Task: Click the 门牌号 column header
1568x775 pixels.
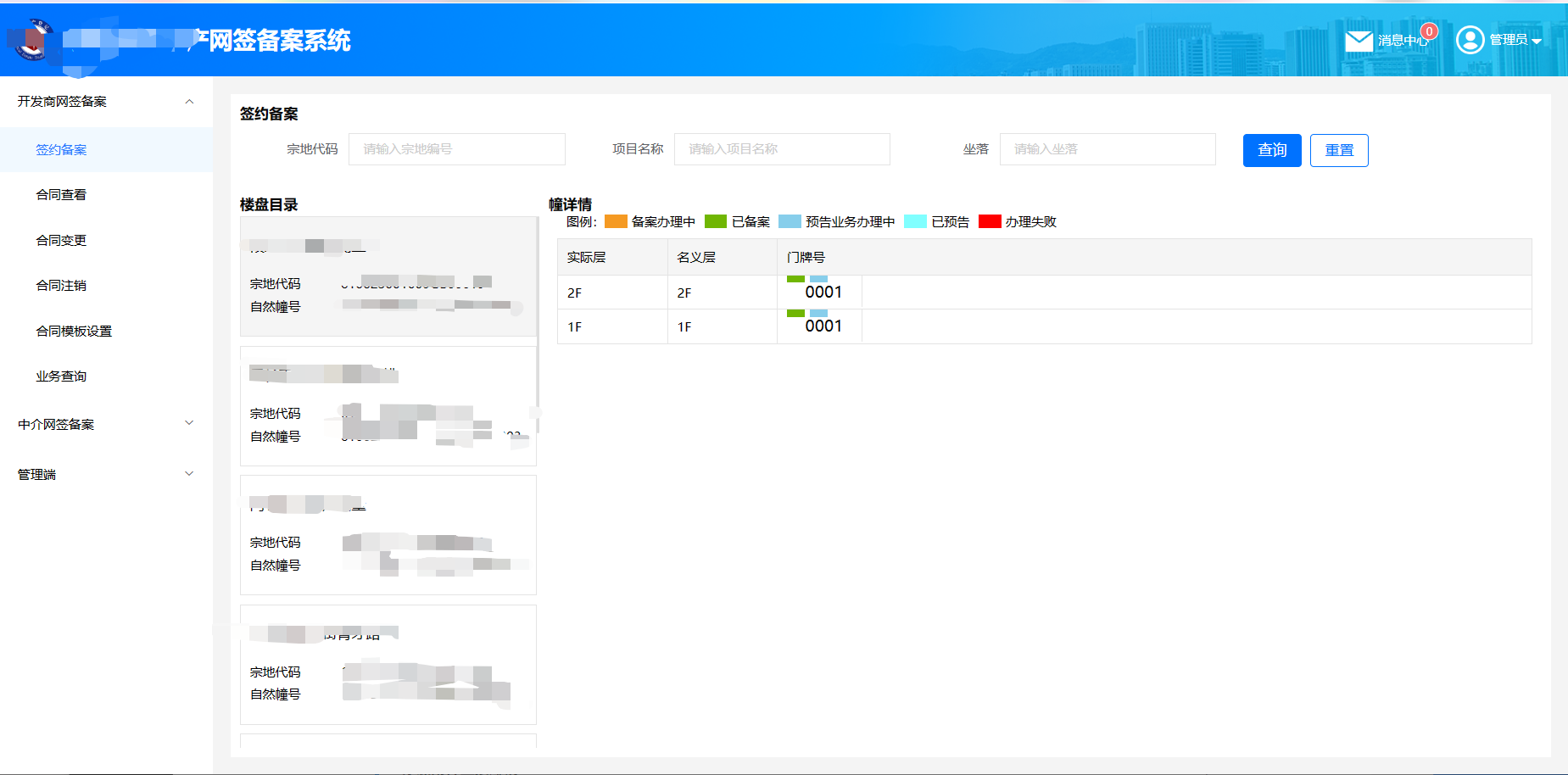Action: 1154,257
